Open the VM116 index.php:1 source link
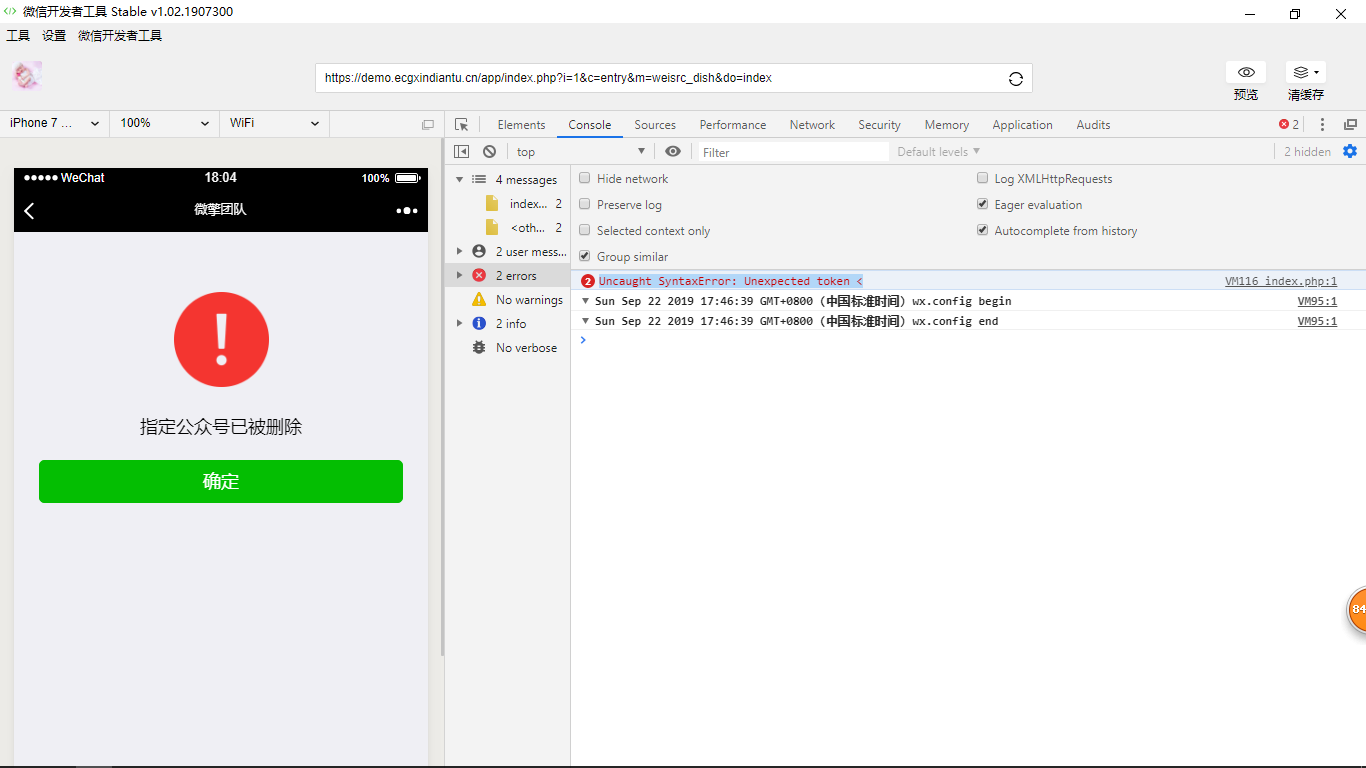Image resolution: width=1366 pixels, height=768 pixels. pos(1280,282)
